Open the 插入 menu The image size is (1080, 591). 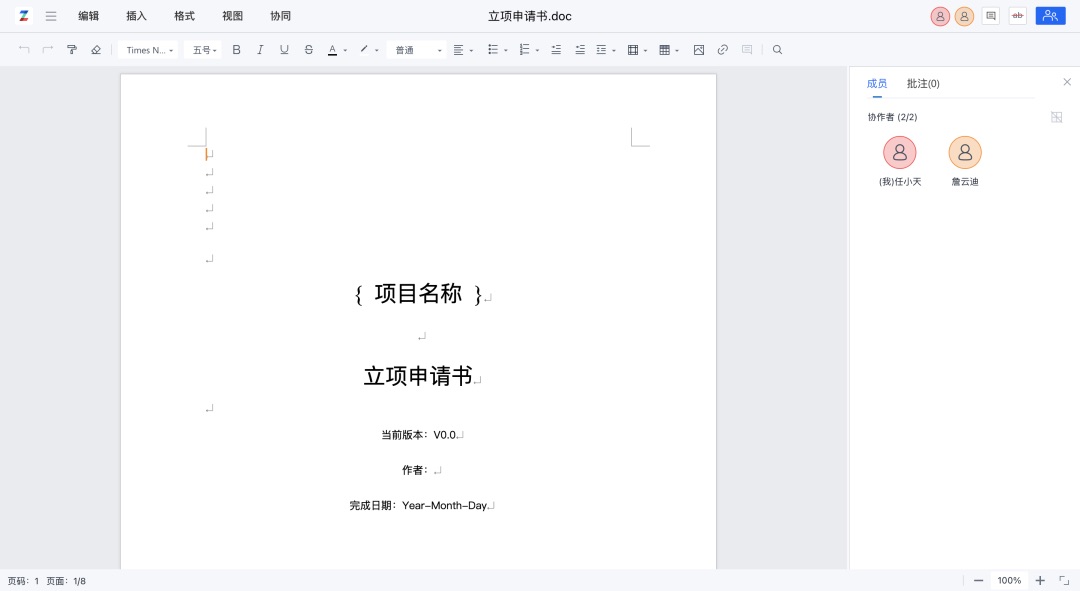[136, 16]
